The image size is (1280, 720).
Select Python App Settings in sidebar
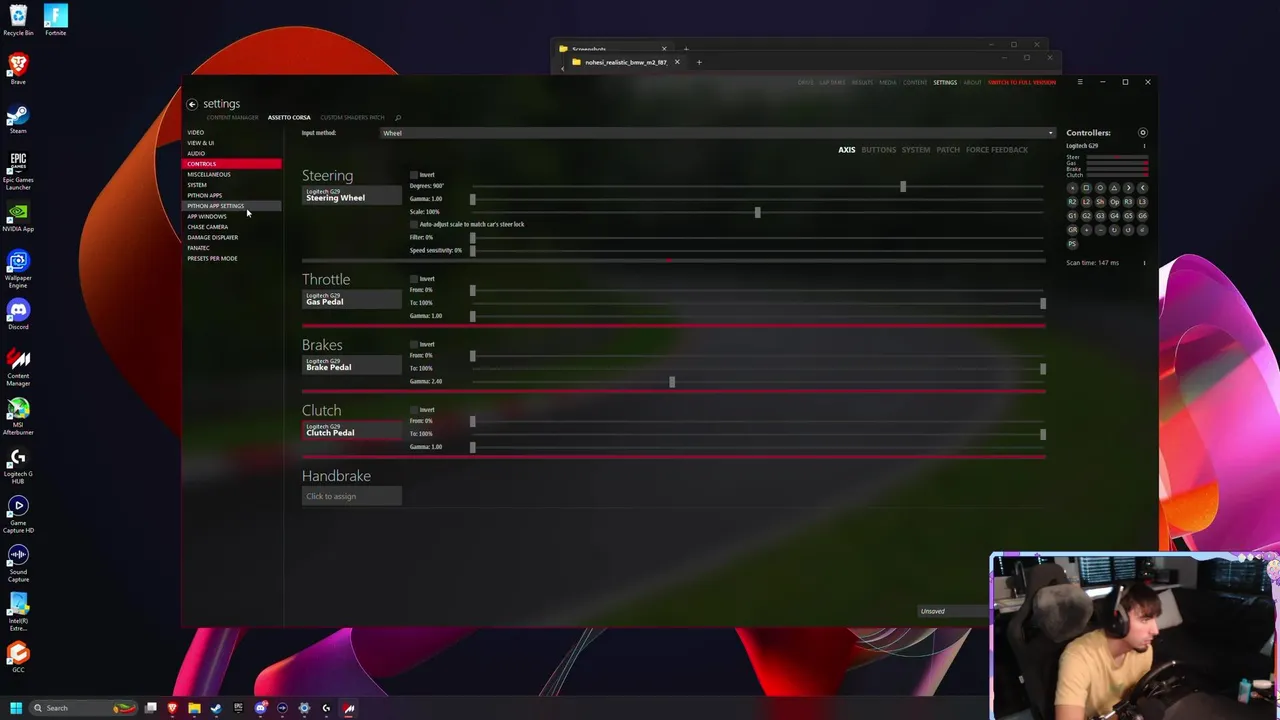pyautogui.click(x=232, y=206)
